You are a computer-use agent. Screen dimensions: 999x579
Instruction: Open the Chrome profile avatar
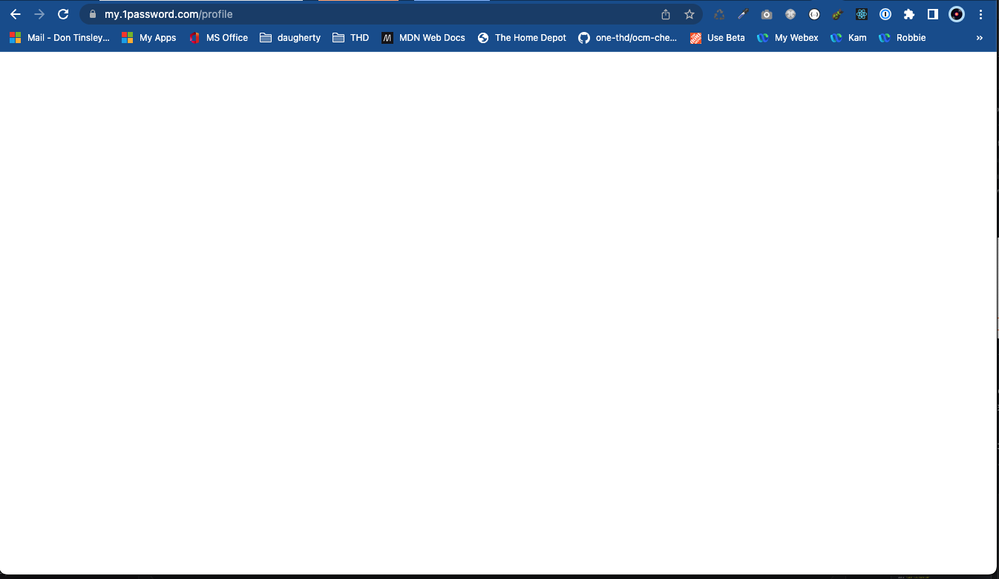coord(957,14)
